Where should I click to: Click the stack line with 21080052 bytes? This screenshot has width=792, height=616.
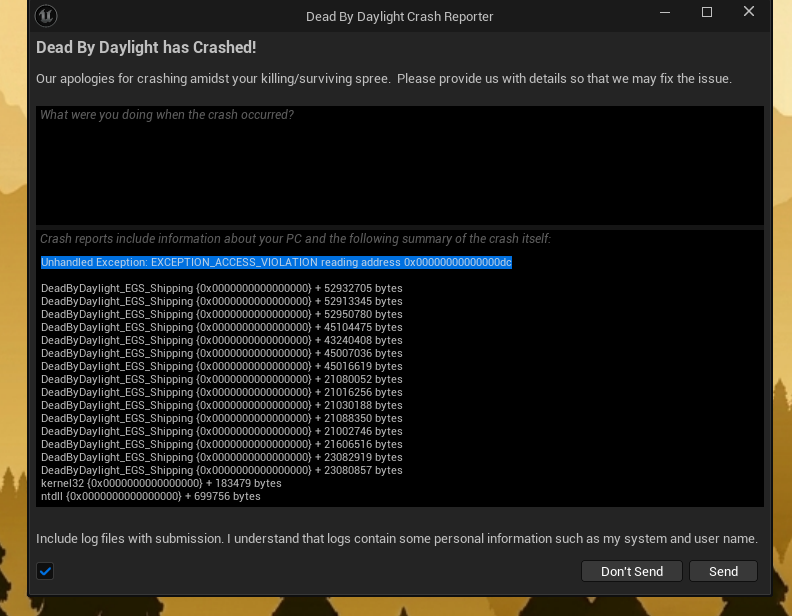[x=222, y=379]
